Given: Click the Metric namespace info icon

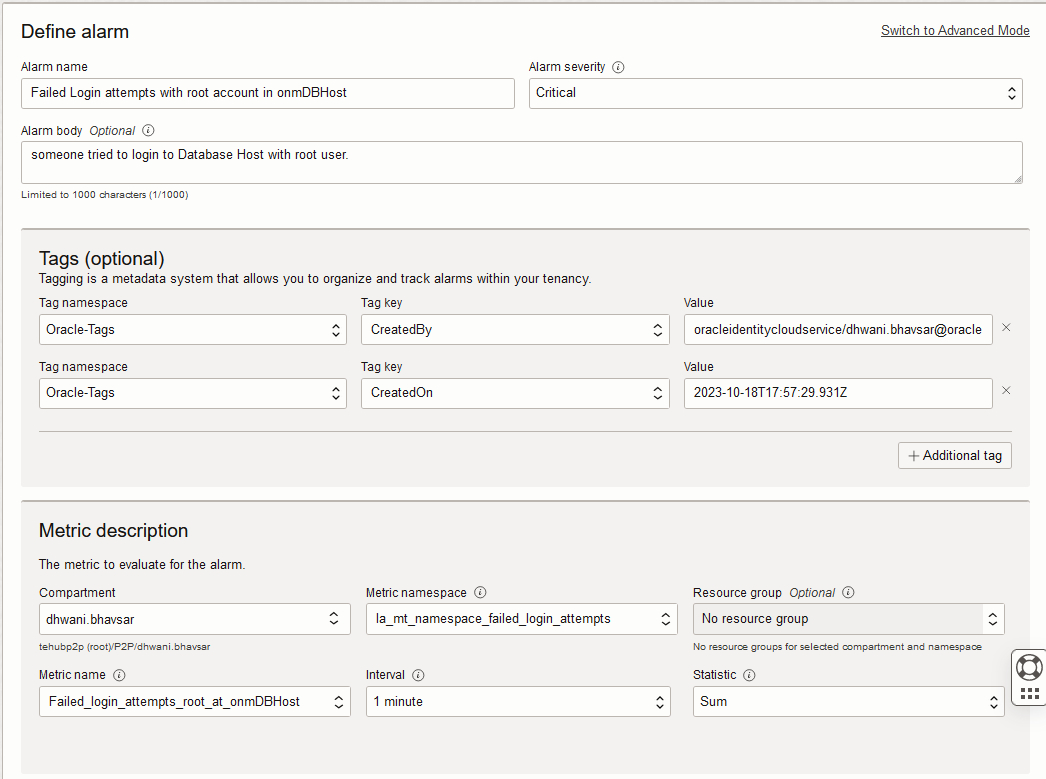Looking at the screenshot, I should 480,593.
